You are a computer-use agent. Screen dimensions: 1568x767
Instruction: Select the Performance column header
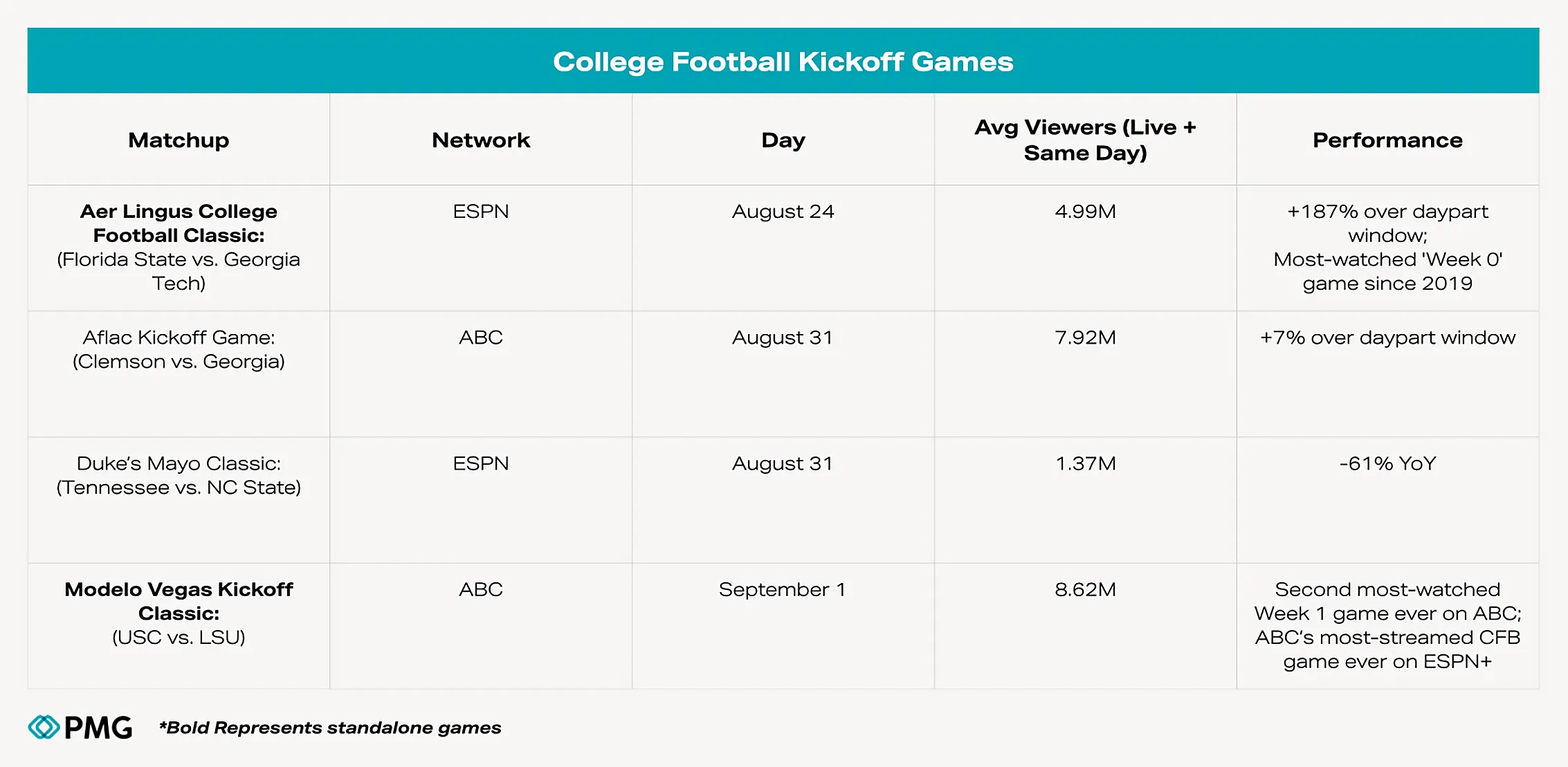pyautogui.click(x=1387, y=140)
